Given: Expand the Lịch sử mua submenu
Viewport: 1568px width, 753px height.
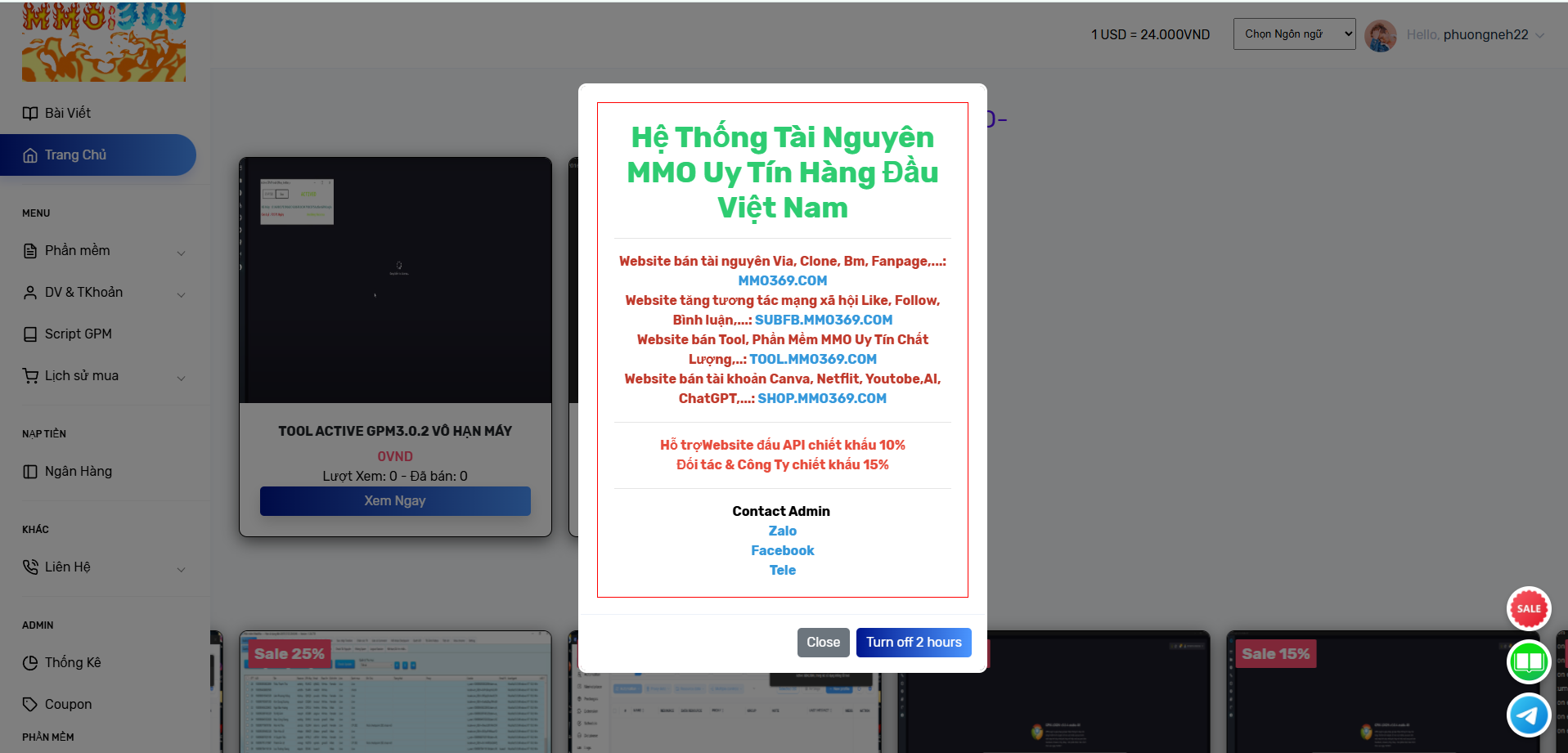Looking at the screenshot, I should [181, 378].
